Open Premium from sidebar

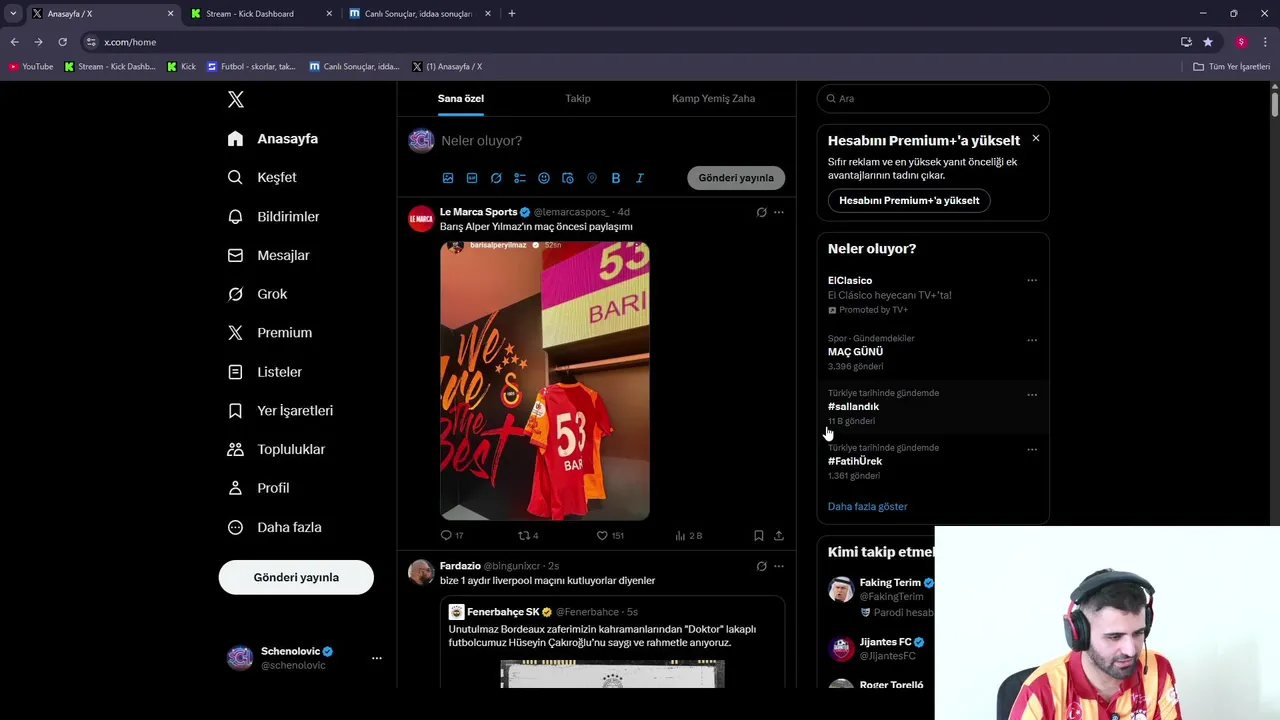pos(270,333)
